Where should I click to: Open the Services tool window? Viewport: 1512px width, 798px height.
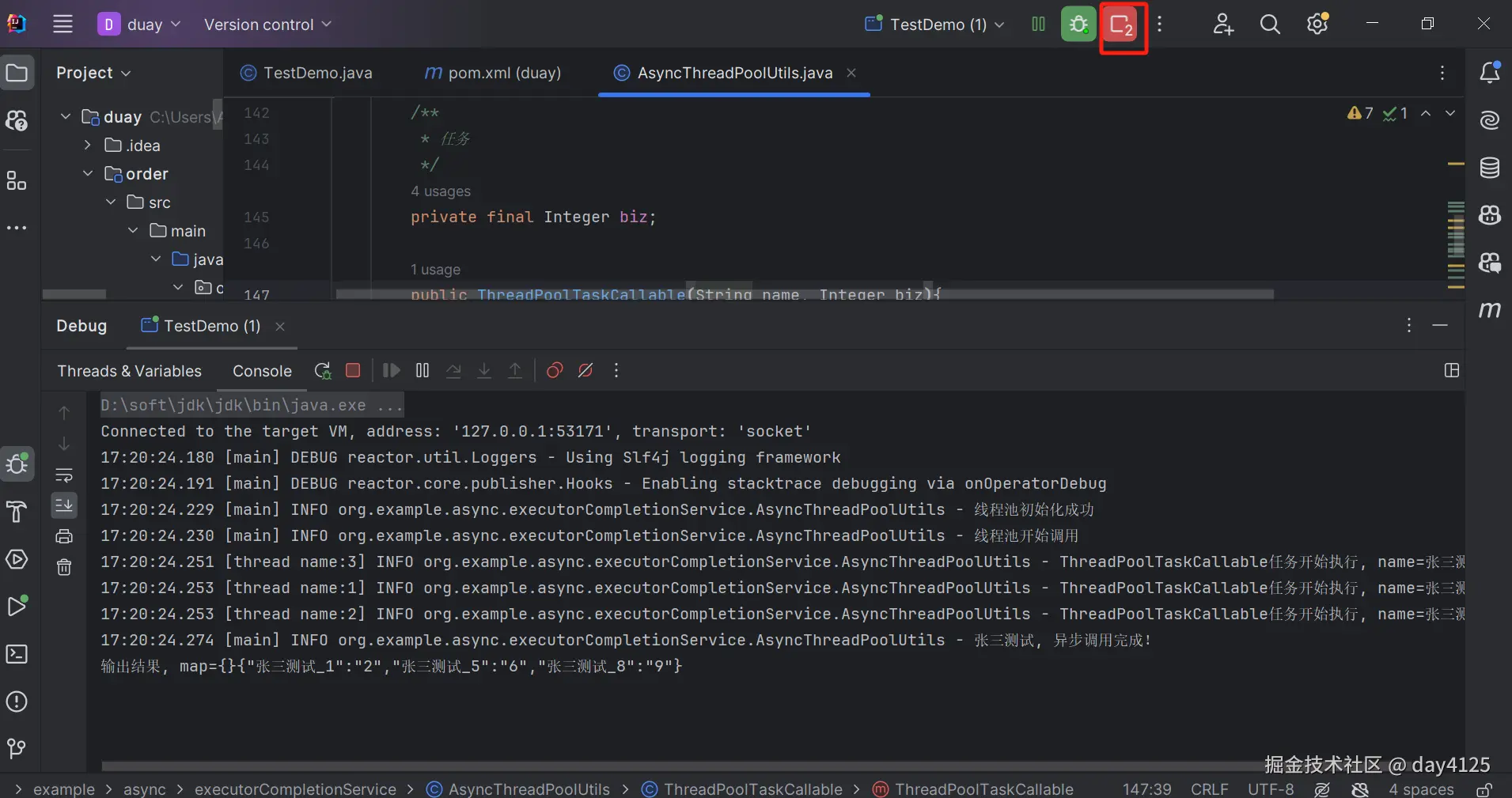(x=17, y=559)
